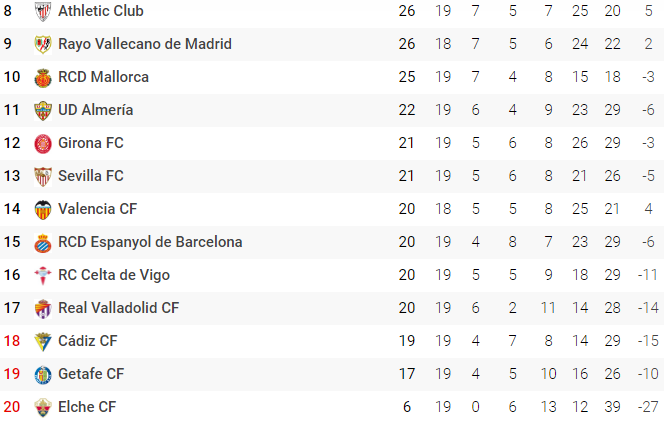Viewport: 664px width, 424px height.
Task: Click the red position number 18
Action: coord(12,341)
